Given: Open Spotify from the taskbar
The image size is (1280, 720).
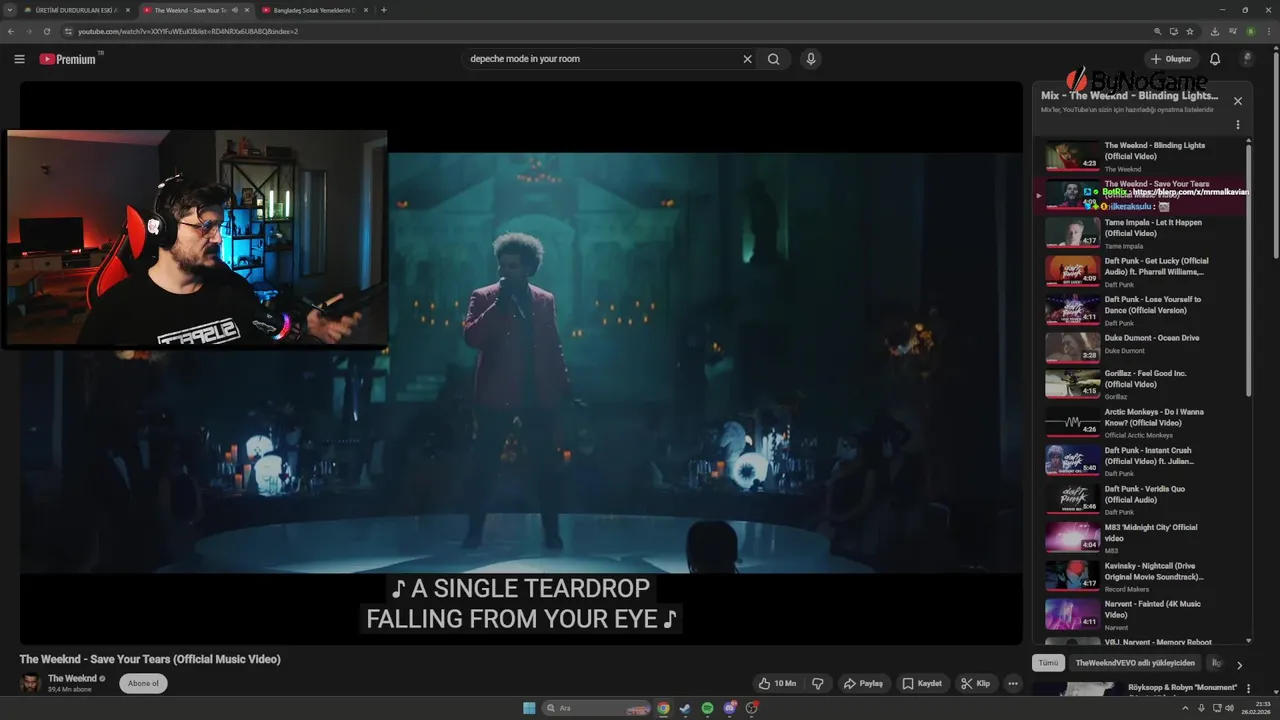Looking at the screenshot, I should 707,708.
